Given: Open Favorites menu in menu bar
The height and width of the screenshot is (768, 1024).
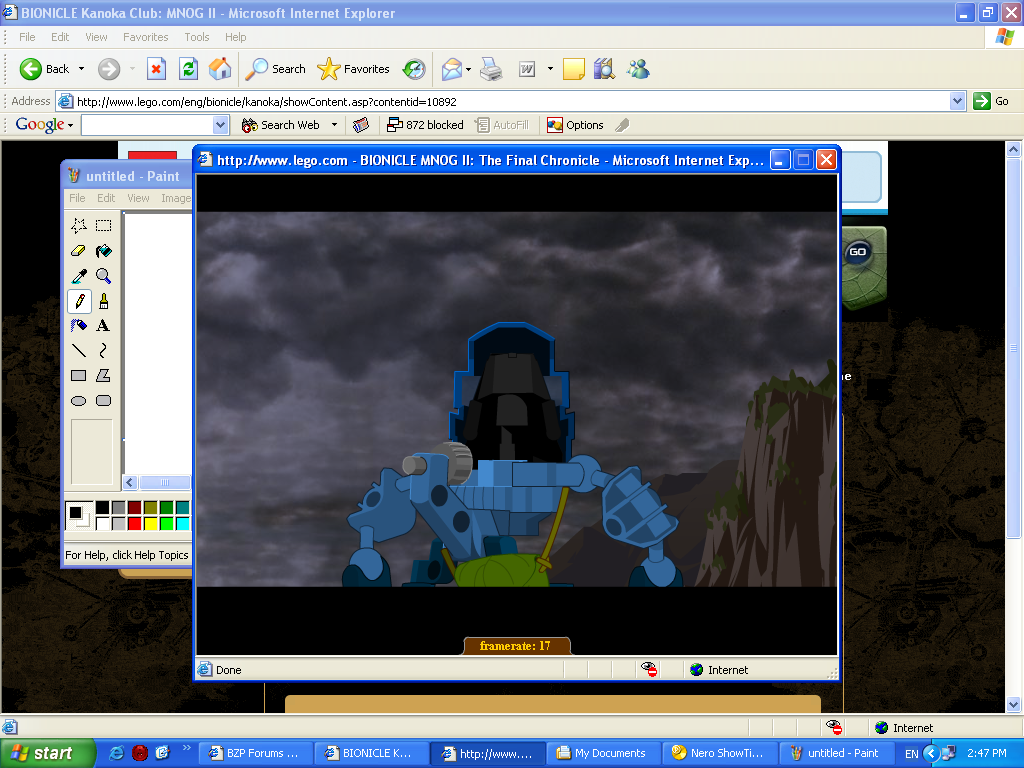Looking at the screenshot, I should [x=146, y=37].
